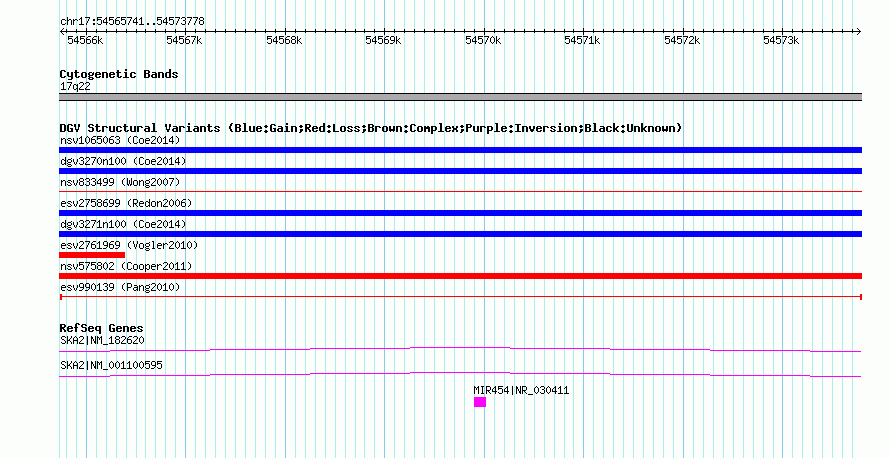Click the 54568k ruler tick label
The image size is (890, 458).
coord(284,40)
